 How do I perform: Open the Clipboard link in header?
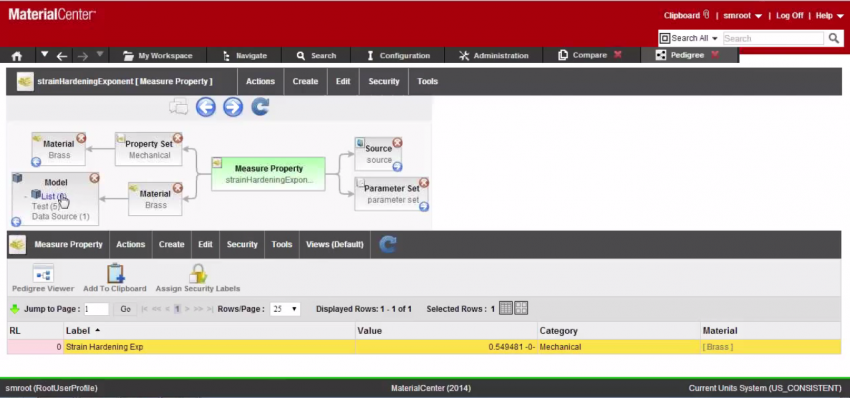click(686, 16)
